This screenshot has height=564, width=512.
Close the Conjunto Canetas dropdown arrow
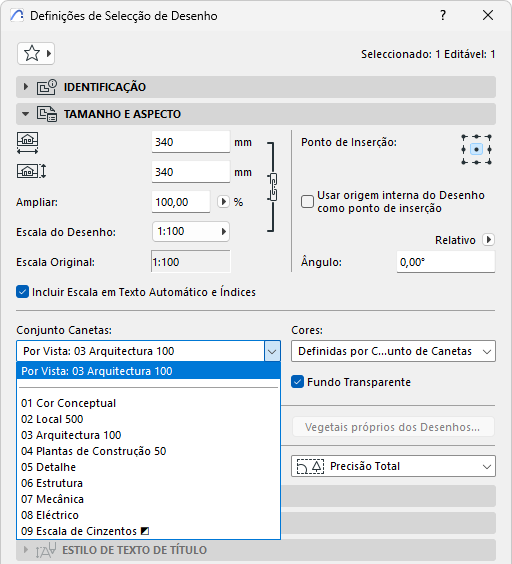(x=272, y=351)
